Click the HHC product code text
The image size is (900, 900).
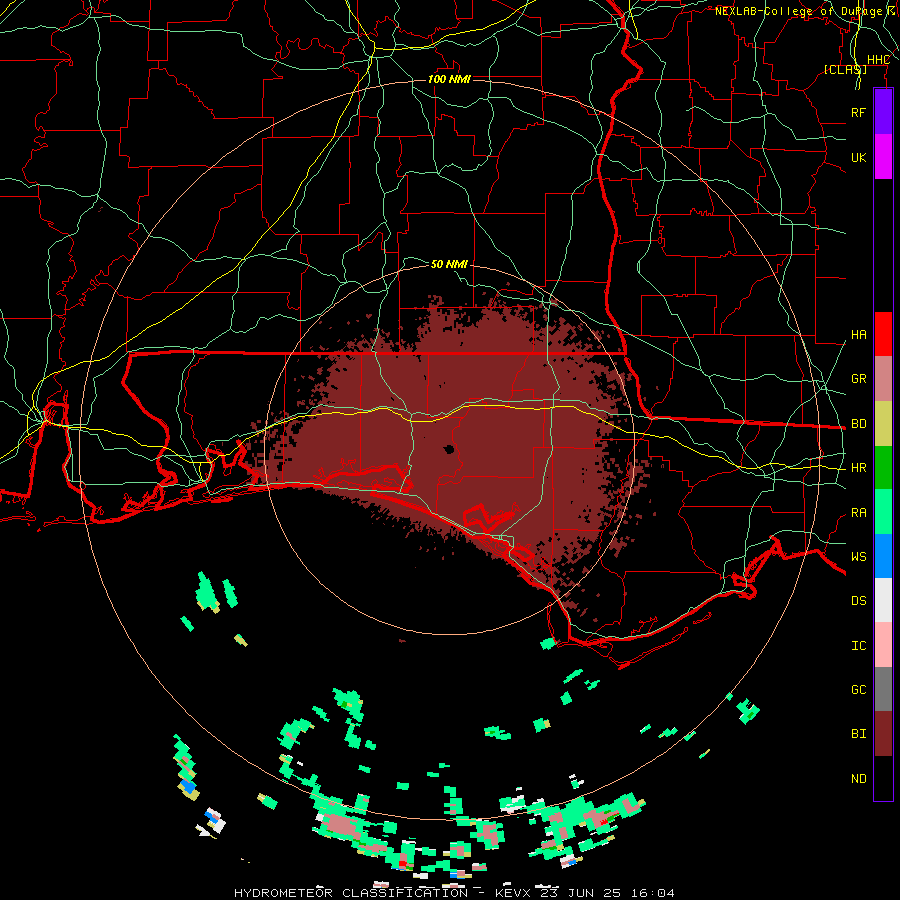(x=878, y=60)
